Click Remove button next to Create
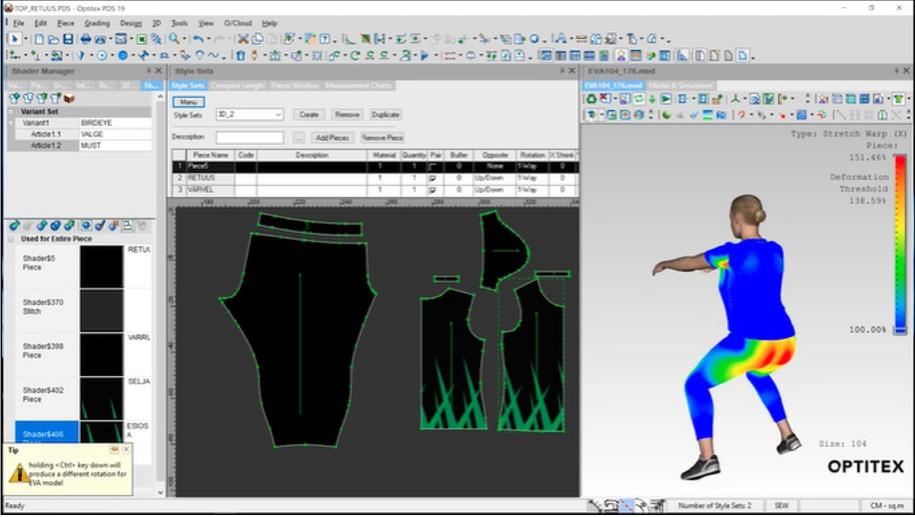Viewport: 915px width, 517px height. (x=347, y=115)
